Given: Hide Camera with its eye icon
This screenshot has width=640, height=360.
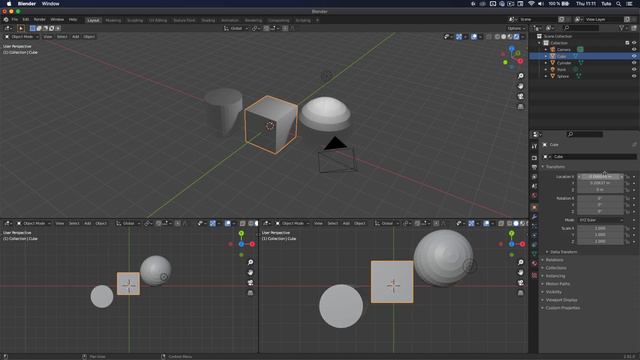Looking at the screenshot, I should 634,49.
